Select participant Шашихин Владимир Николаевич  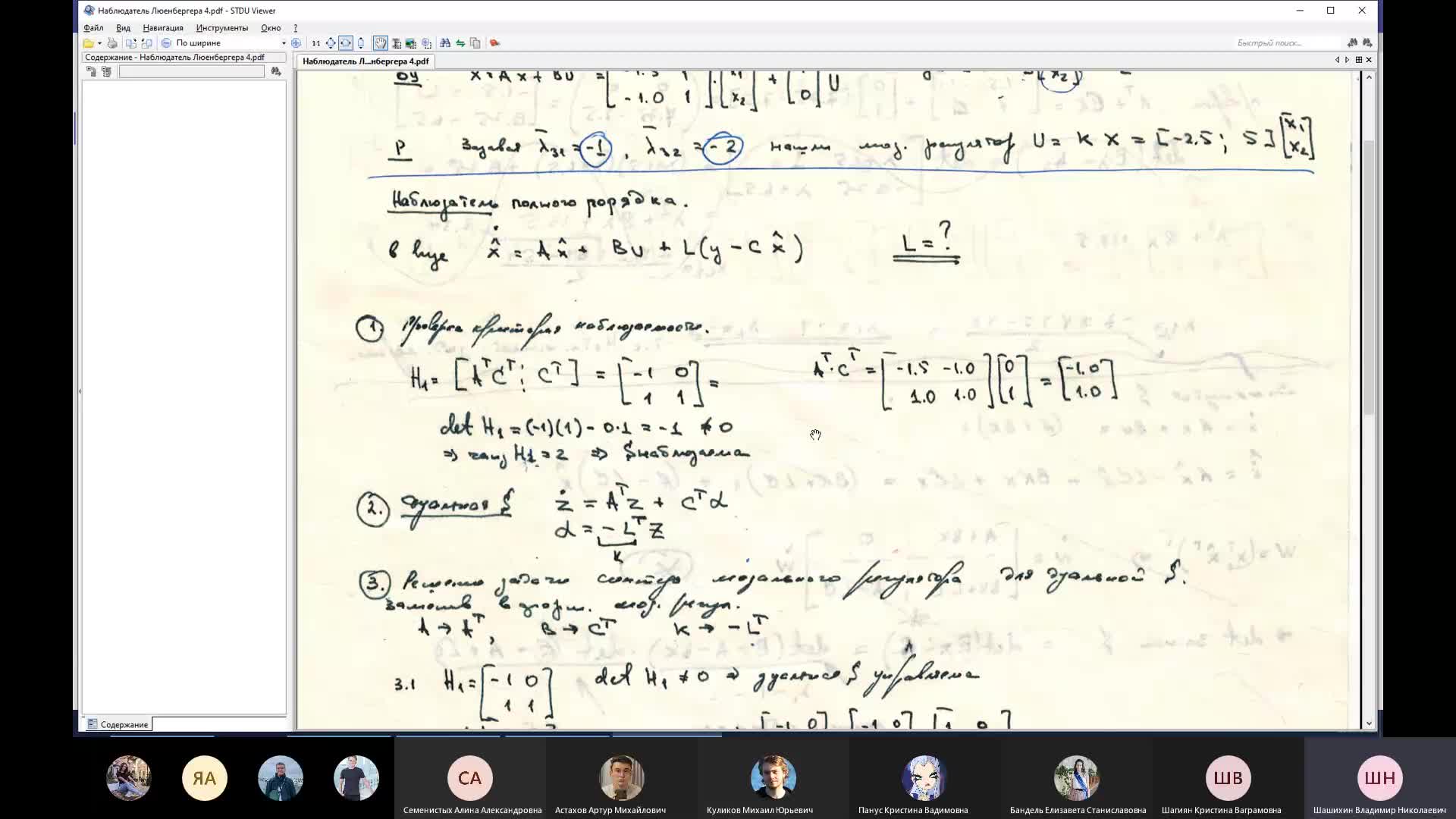tap(1380, 780)
